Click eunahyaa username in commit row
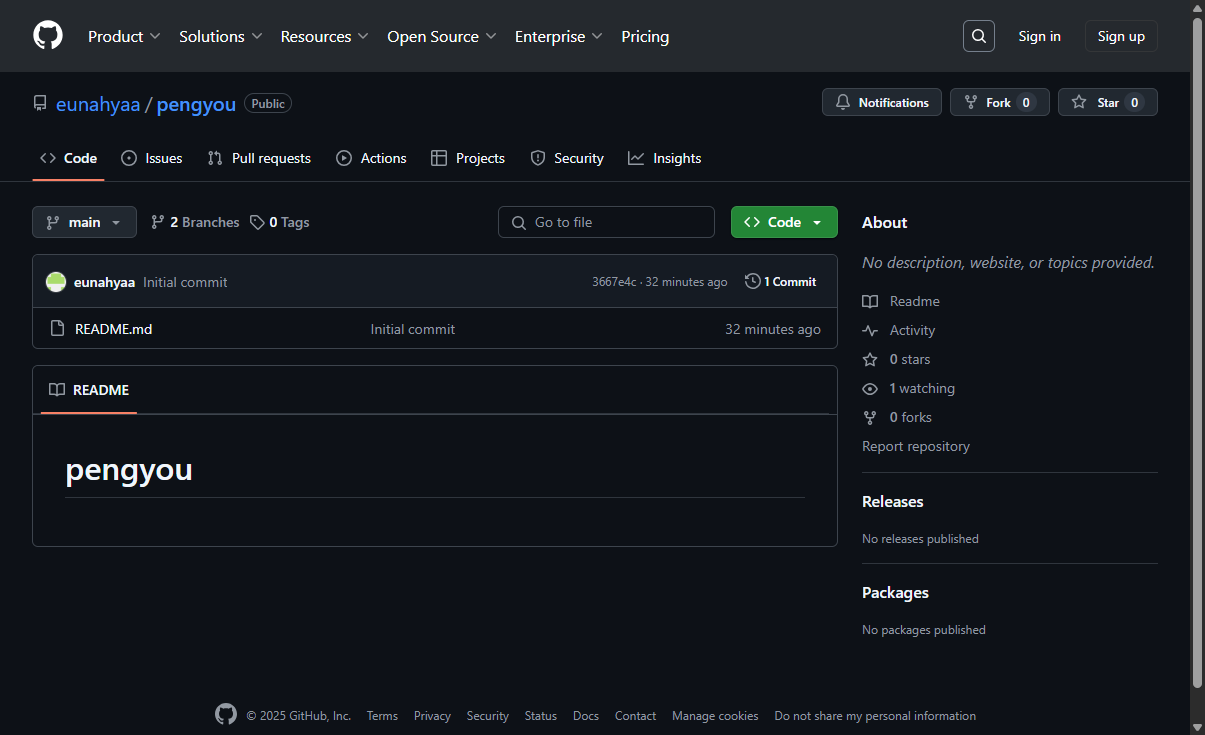 coord(104,282)
